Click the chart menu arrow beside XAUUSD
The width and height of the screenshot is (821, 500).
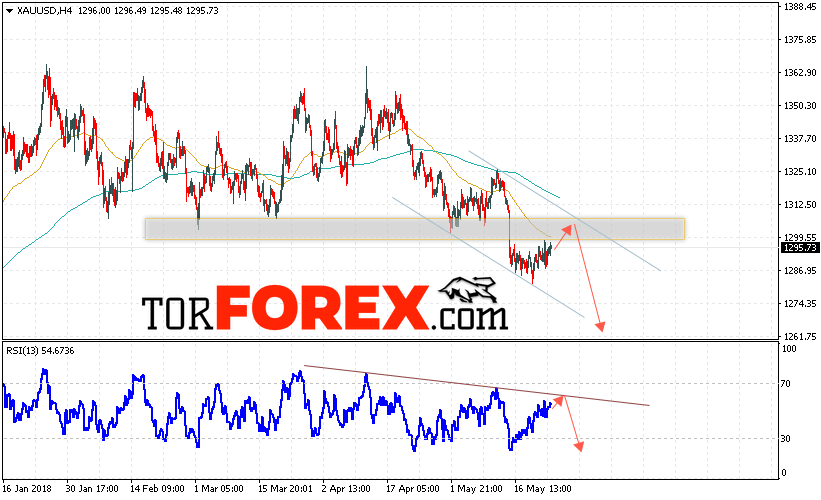9,10
